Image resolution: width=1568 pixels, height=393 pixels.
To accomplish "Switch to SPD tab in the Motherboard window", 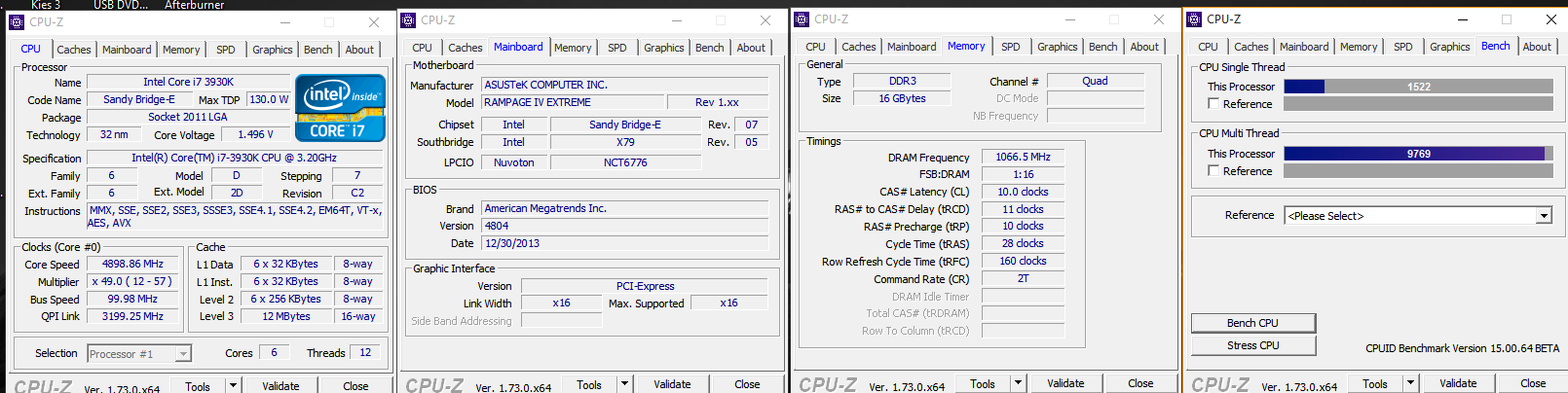I will (x=617, y=48).
